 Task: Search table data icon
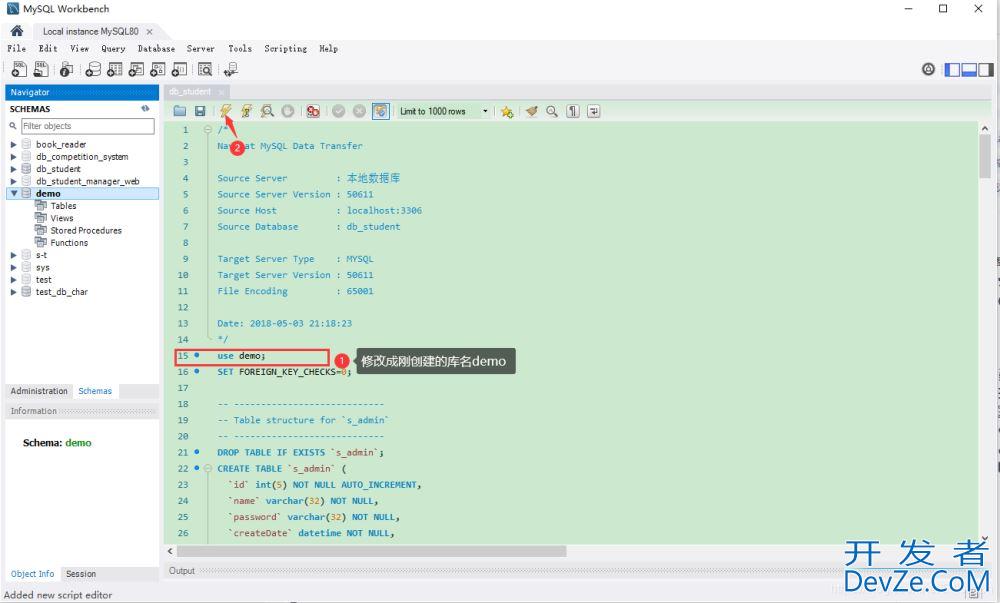point(205,69)
